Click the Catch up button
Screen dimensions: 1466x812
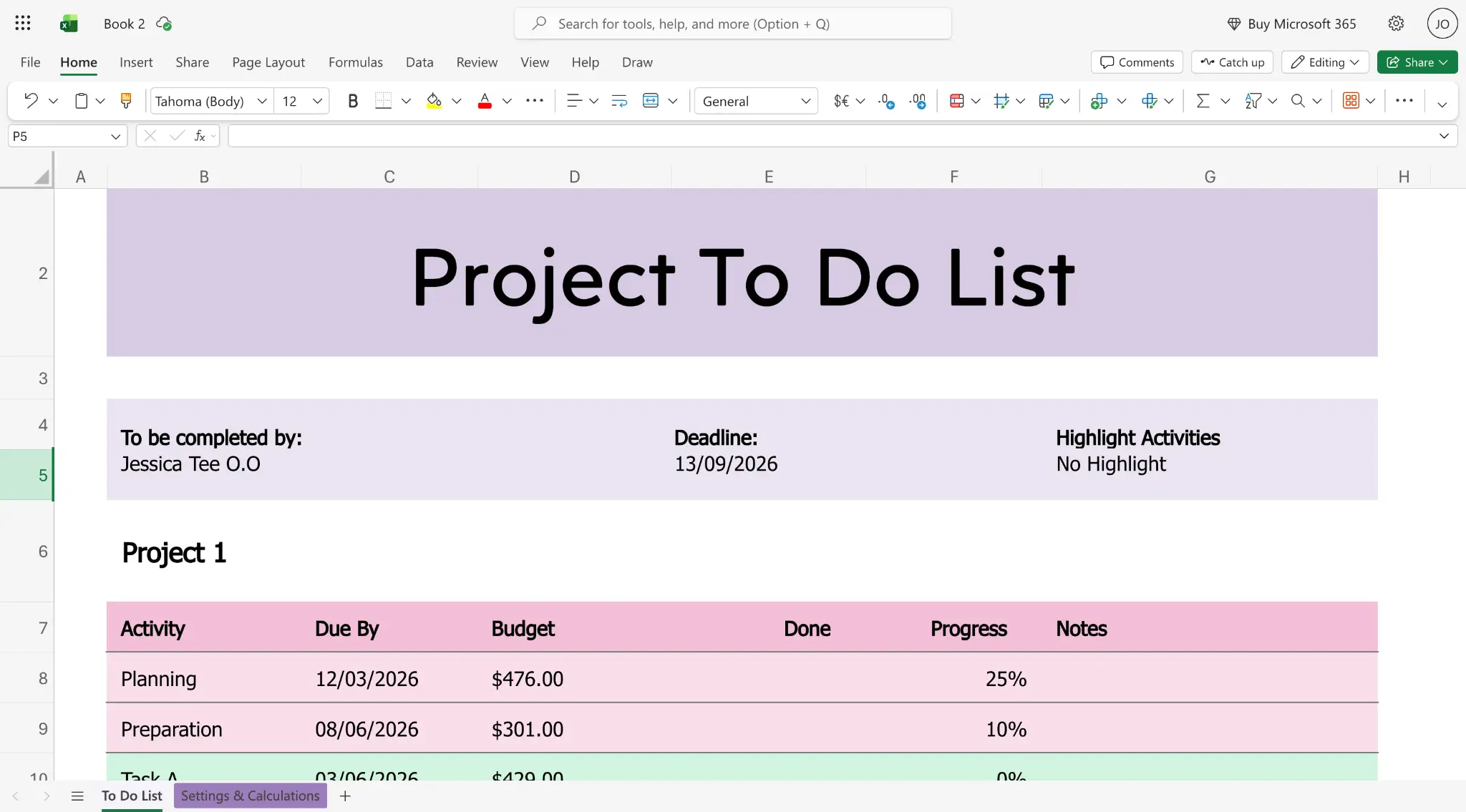pyautogui.click(x=1232, y=62)
